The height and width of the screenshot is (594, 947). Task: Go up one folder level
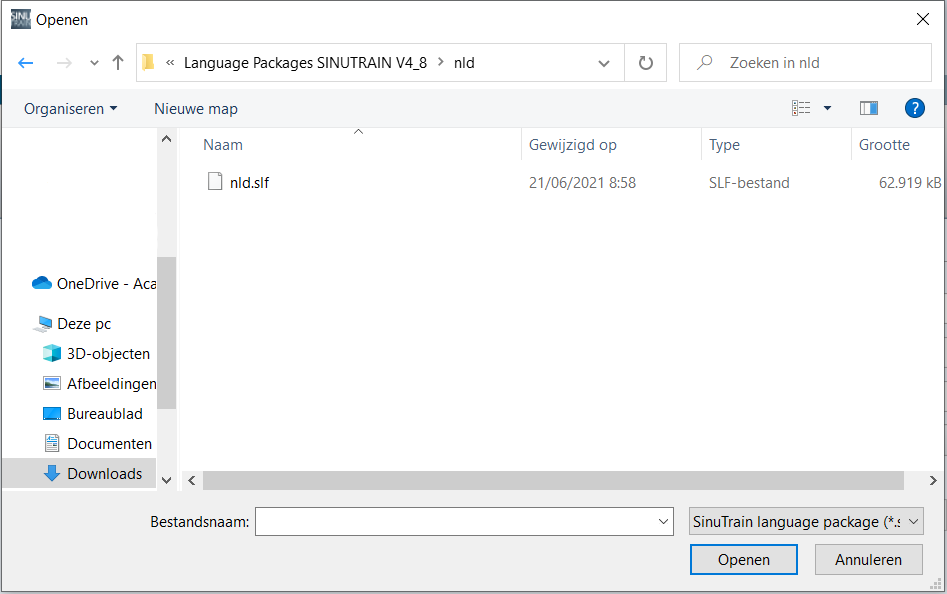(x=118, y=63)
